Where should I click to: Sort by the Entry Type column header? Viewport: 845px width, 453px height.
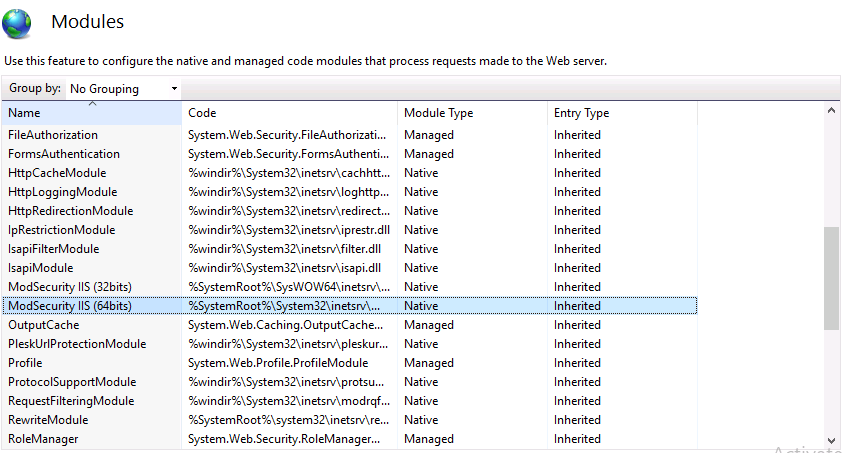tap(622, 113)
